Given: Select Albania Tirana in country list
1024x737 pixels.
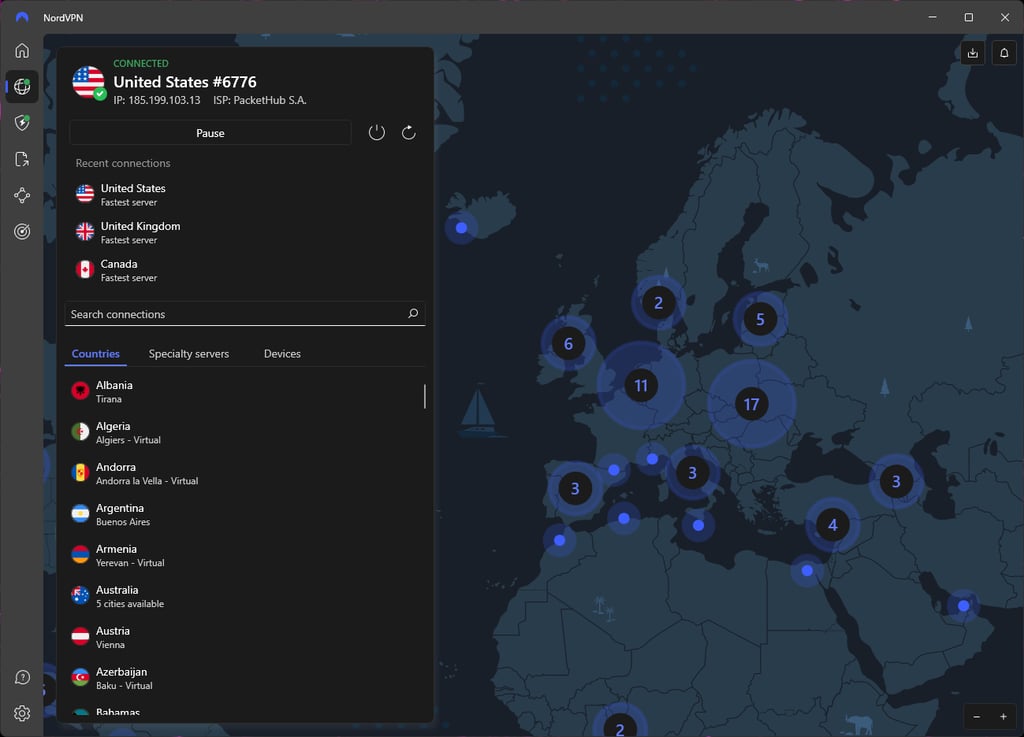Looking at the screenshot, I should 245,392.
